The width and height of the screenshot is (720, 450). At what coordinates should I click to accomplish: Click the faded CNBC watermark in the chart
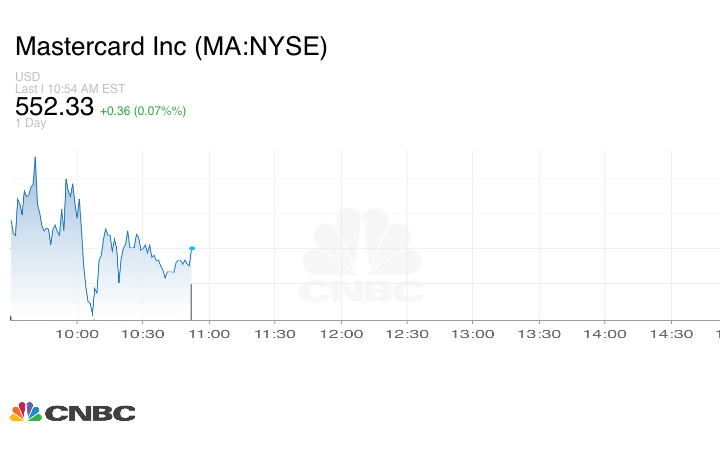[362, 256]
